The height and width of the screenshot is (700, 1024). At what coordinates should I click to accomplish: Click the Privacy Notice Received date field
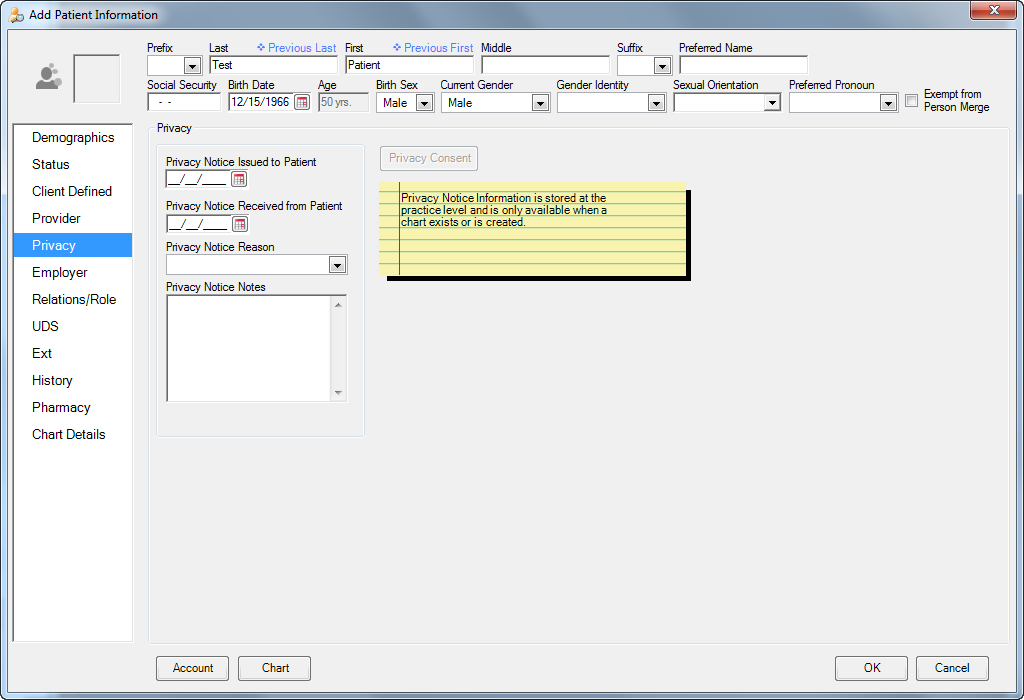(x=199, y=224)
